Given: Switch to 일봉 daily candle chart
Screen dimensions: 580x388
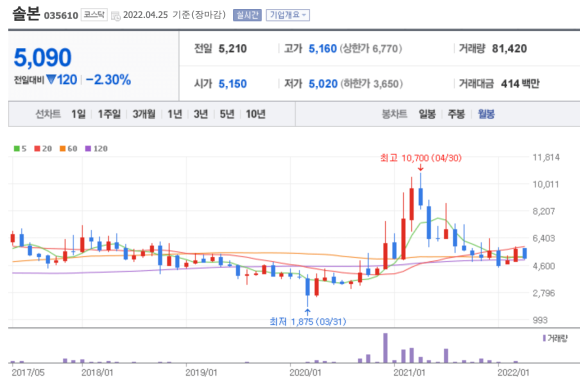Looking at the screenshot, I should point(427,114).
